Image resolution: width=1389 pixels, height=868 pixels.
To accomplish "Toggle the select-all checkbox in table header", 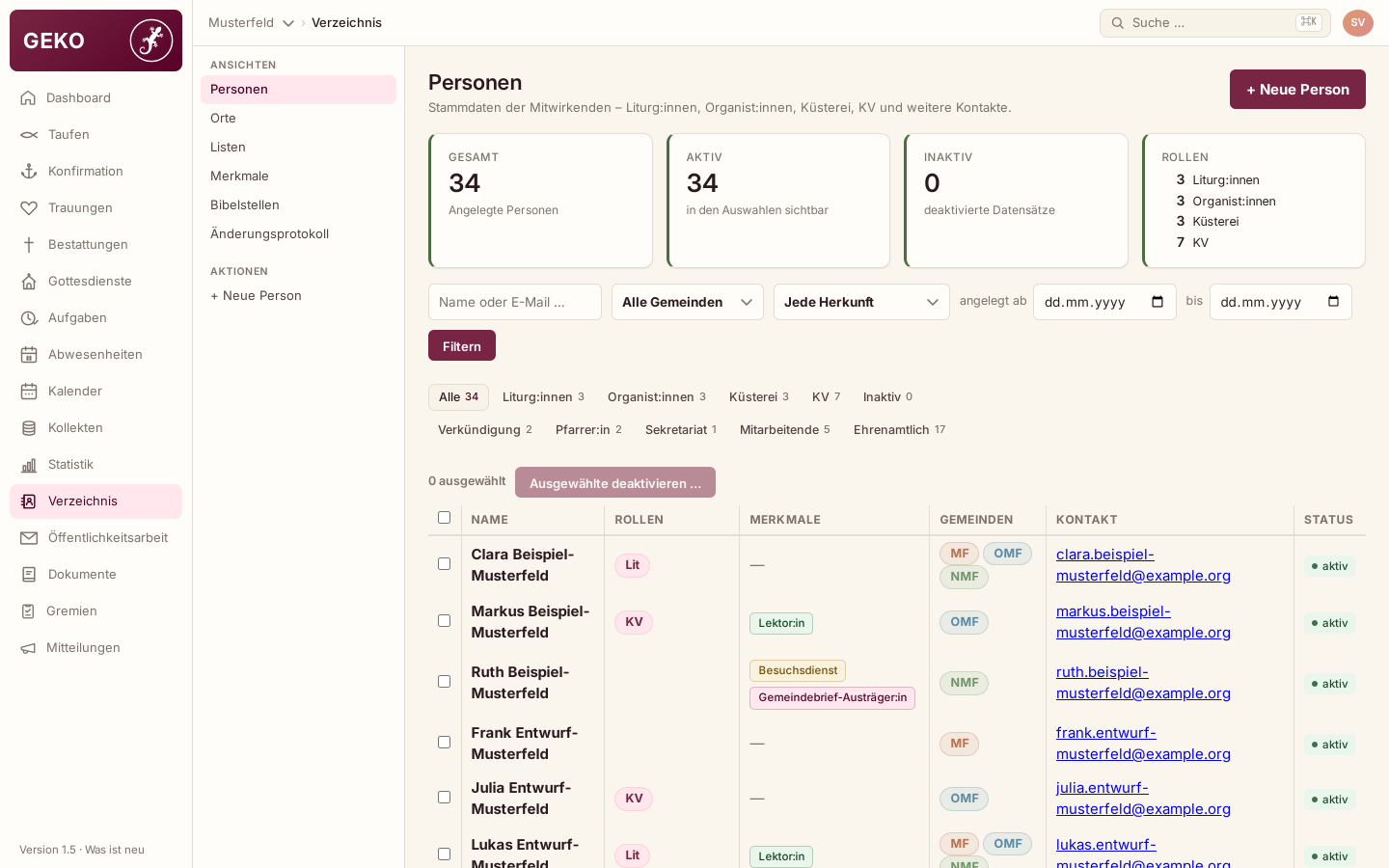I will tap(444, 518).
